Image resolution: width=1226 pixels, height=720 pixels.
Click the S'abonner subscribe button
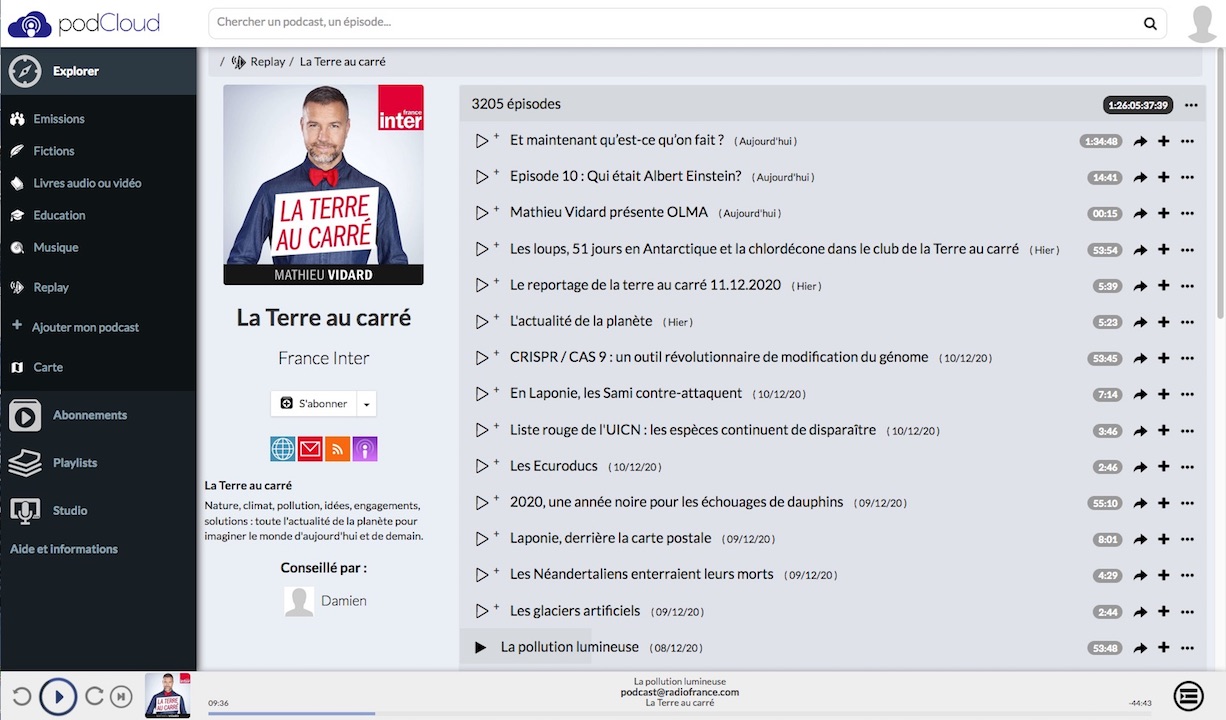tap(313, 404)
